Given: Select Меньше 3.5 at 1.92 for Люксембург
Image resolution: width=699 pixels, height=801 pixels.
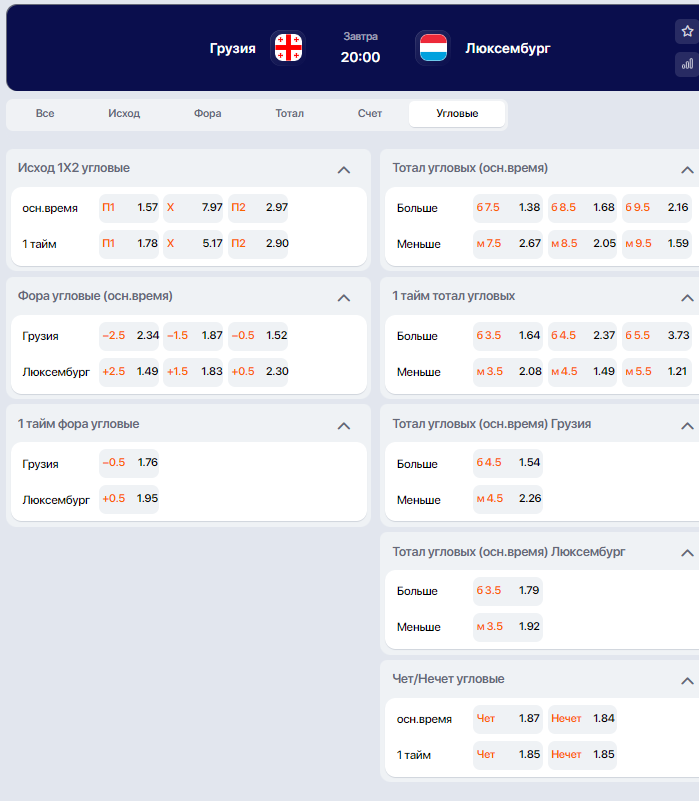Looking at the screenshot, I should click(x=508, y=627).
